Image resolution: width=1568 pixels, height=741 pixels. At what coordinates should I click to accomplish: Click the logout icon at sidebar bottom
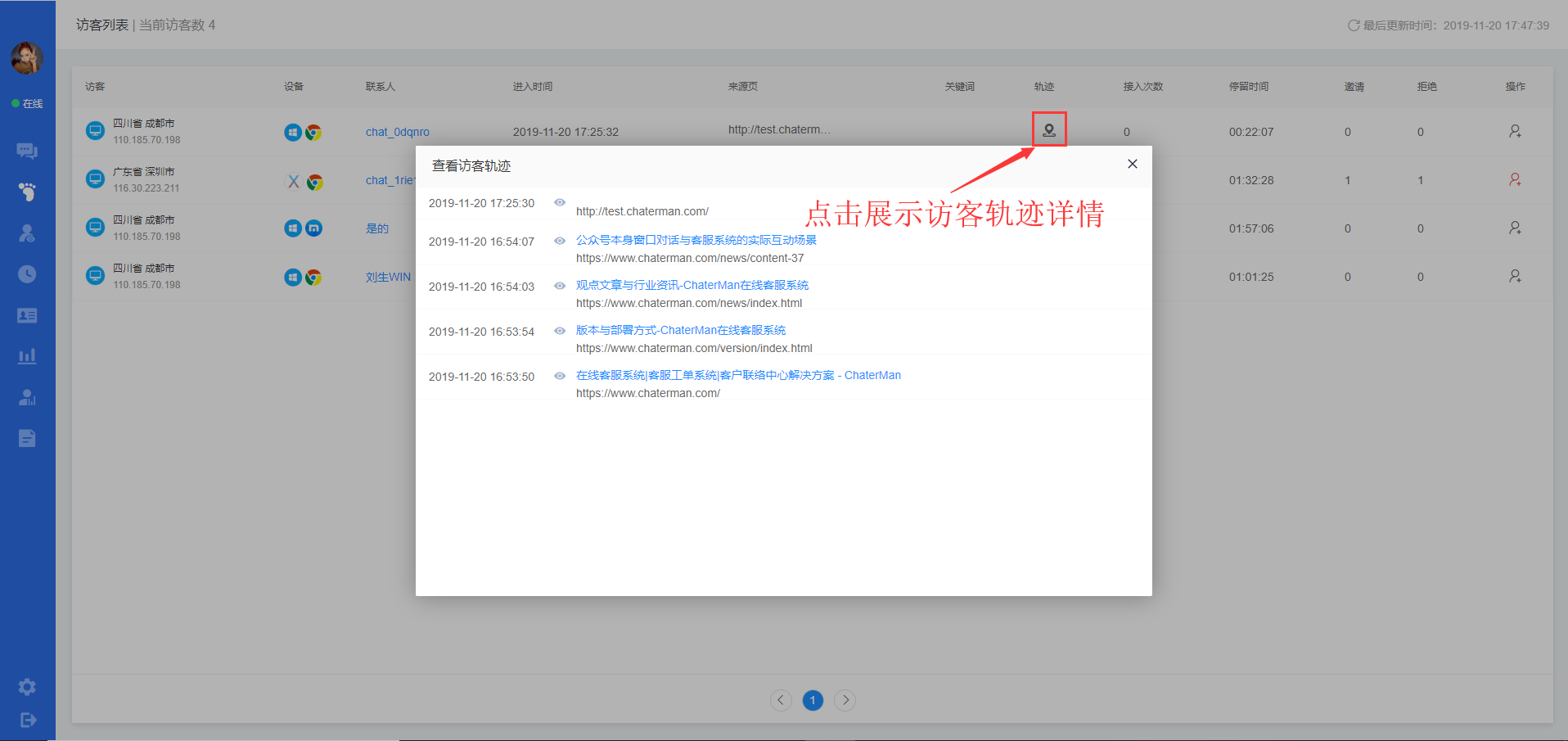tap(27, 720)
